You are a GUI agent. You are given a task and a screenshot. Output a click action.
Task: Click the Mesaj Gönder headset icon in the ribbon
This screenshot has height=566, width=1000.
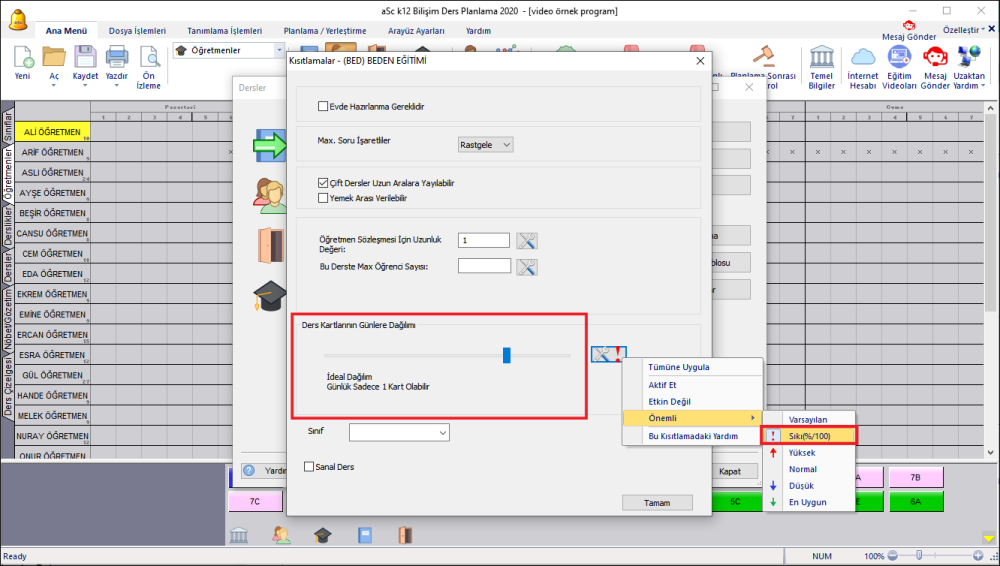point(935,57)
